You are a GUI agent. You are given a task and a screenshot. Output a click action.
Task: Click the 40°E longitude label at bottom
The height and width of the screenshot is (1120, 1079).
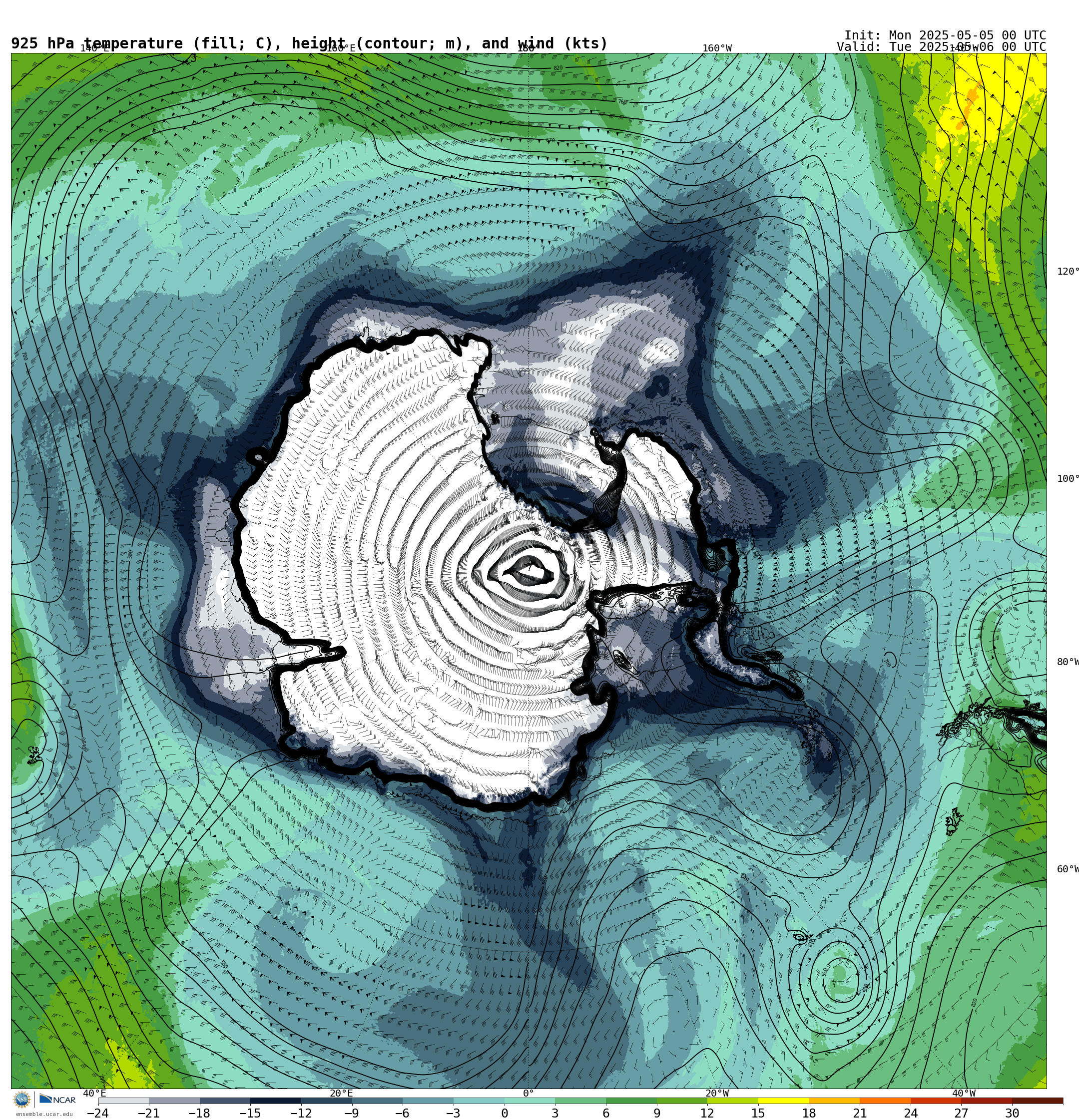coord(94,1093)
